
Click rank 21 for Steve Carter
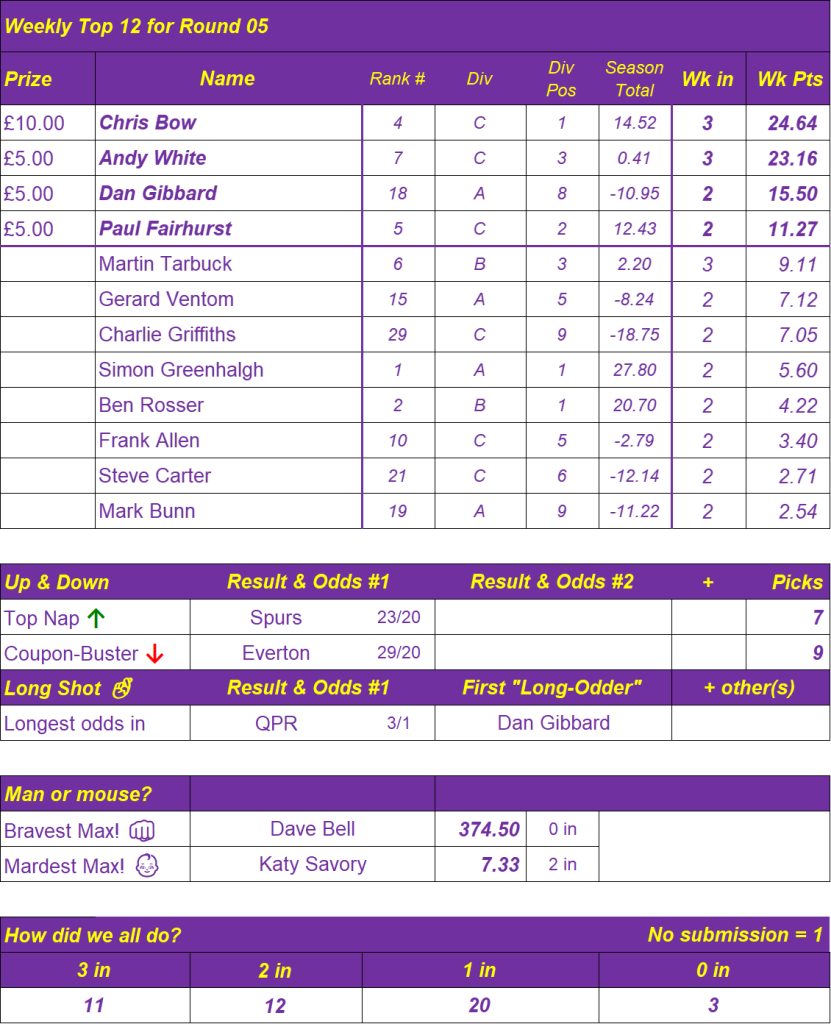click(x=397, y=475)
